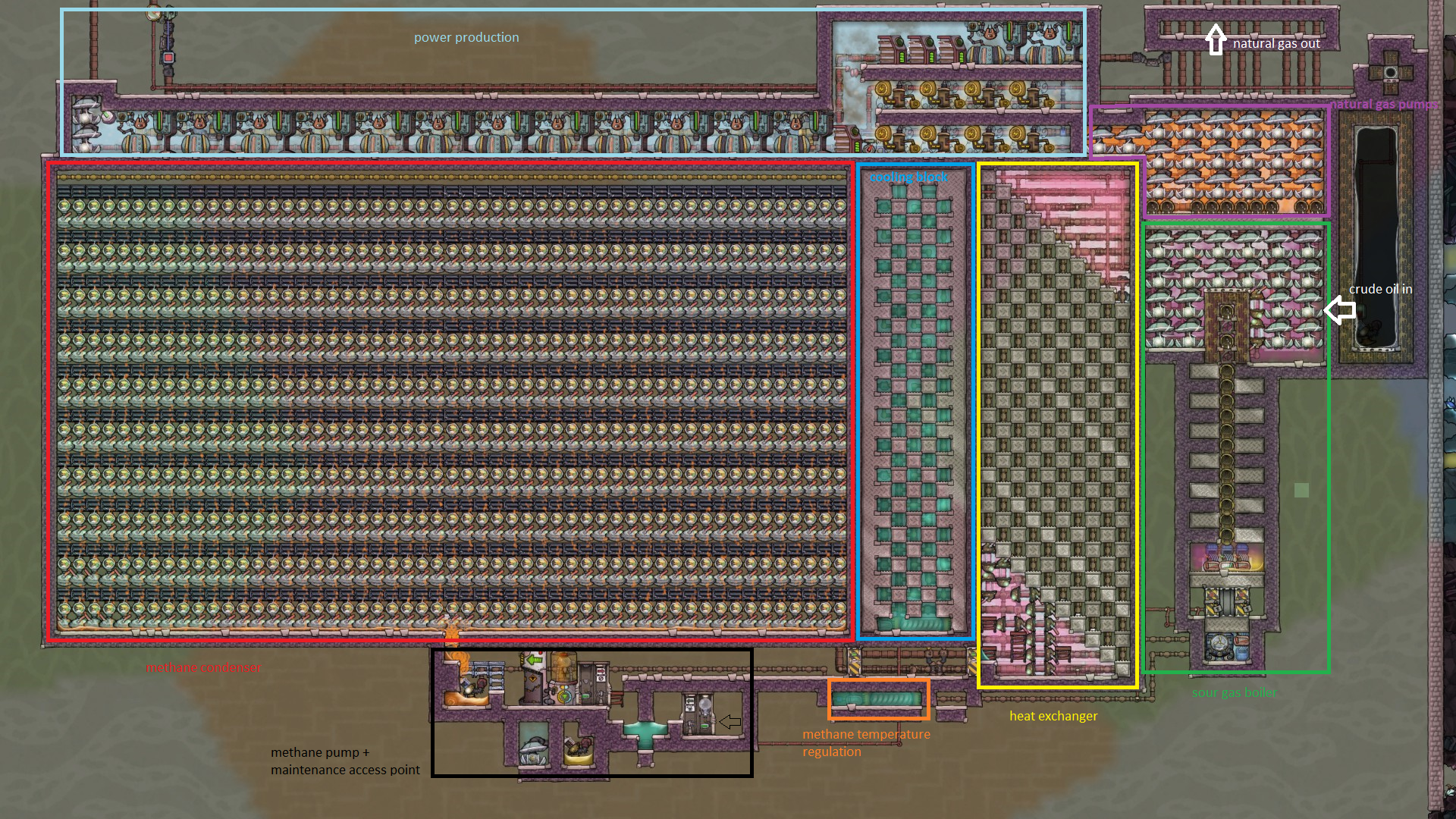Click the sour gas boiler green label
The height and width of the screenshot is (819, 1456).
(x=1234, y=692)
